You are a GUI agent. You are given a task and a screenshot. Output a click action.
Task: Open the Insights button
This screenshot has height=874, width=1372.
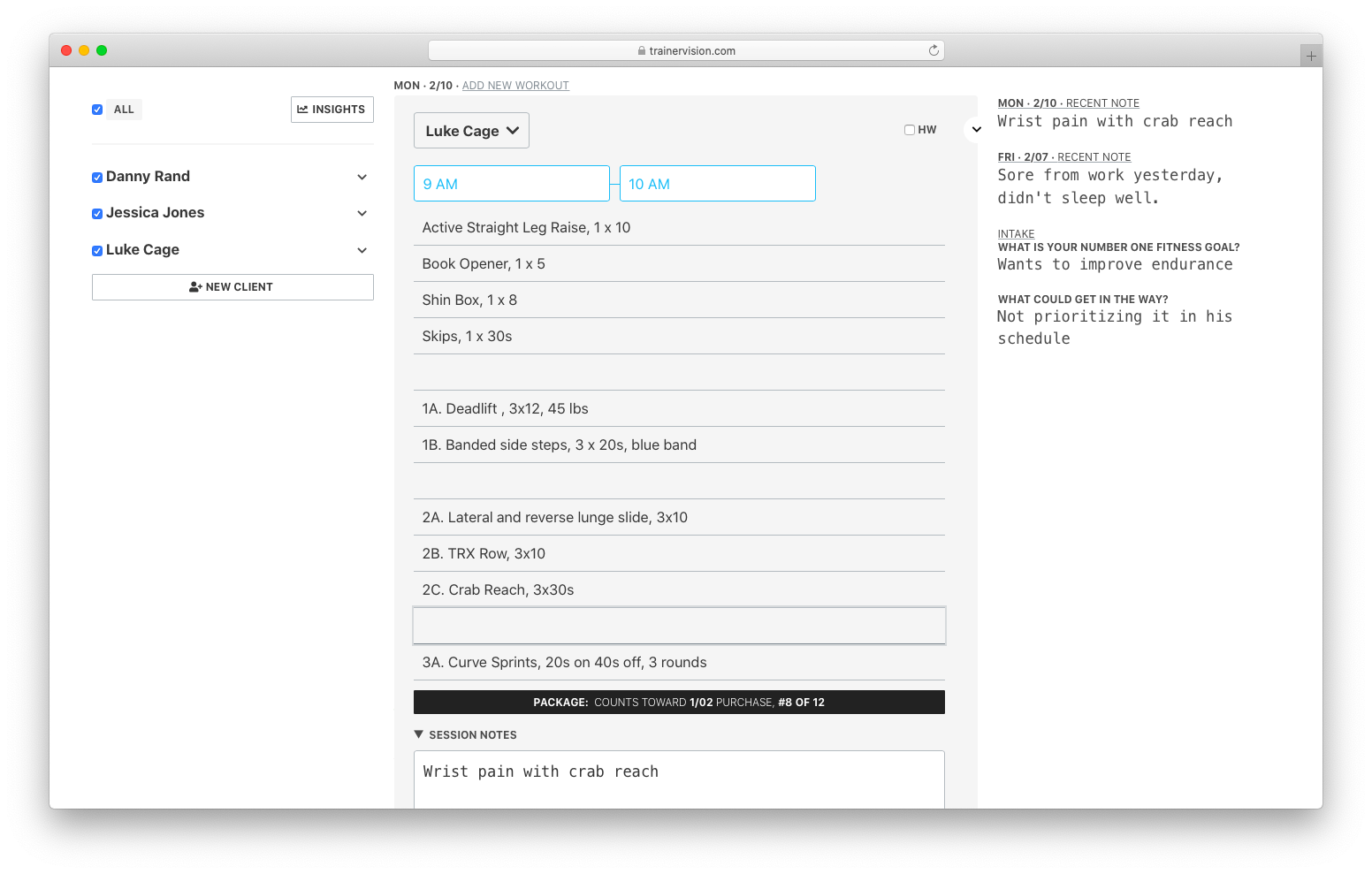(x=332, y=110)
